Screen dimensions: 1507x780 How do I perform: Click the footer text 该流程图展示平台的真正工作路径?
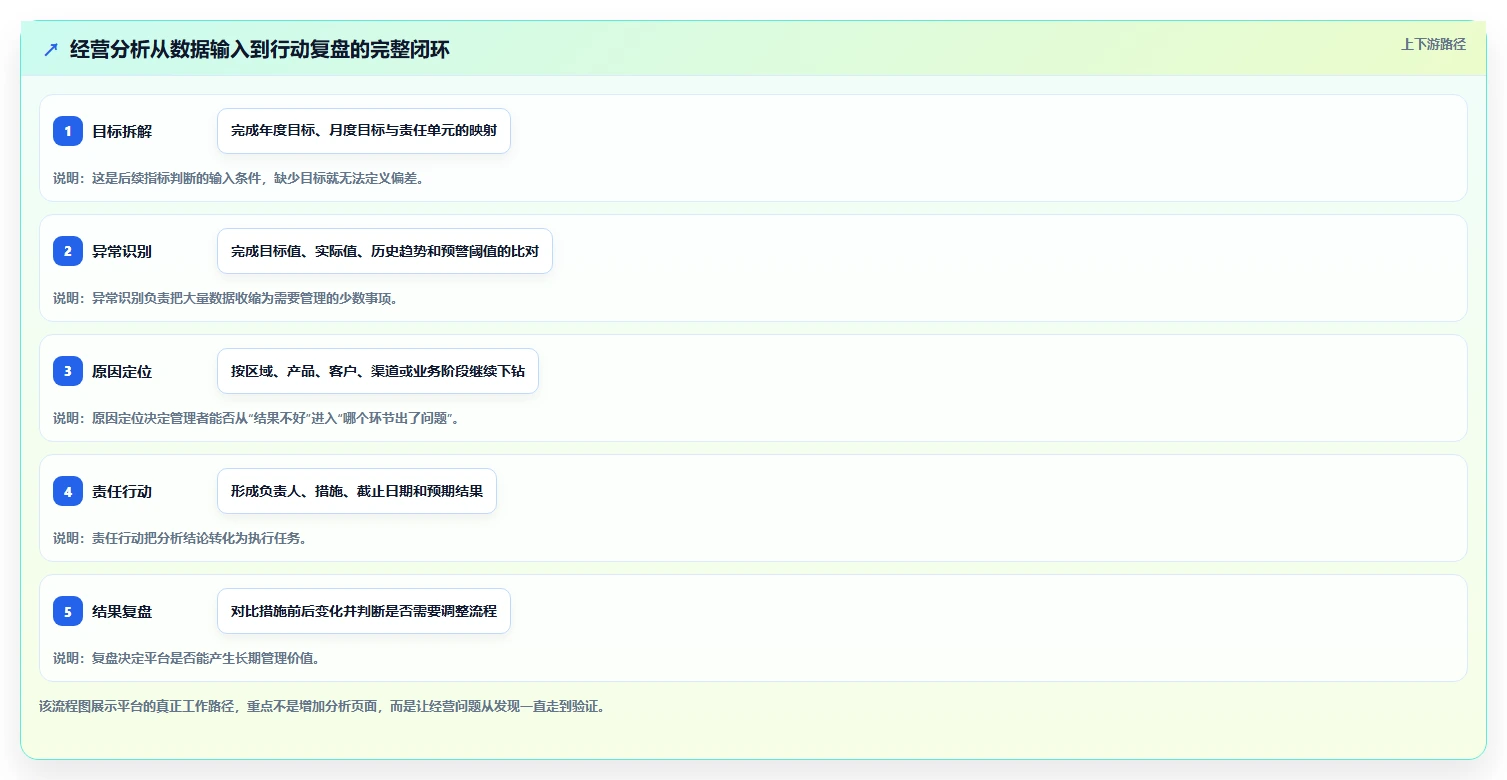[322, 706]
